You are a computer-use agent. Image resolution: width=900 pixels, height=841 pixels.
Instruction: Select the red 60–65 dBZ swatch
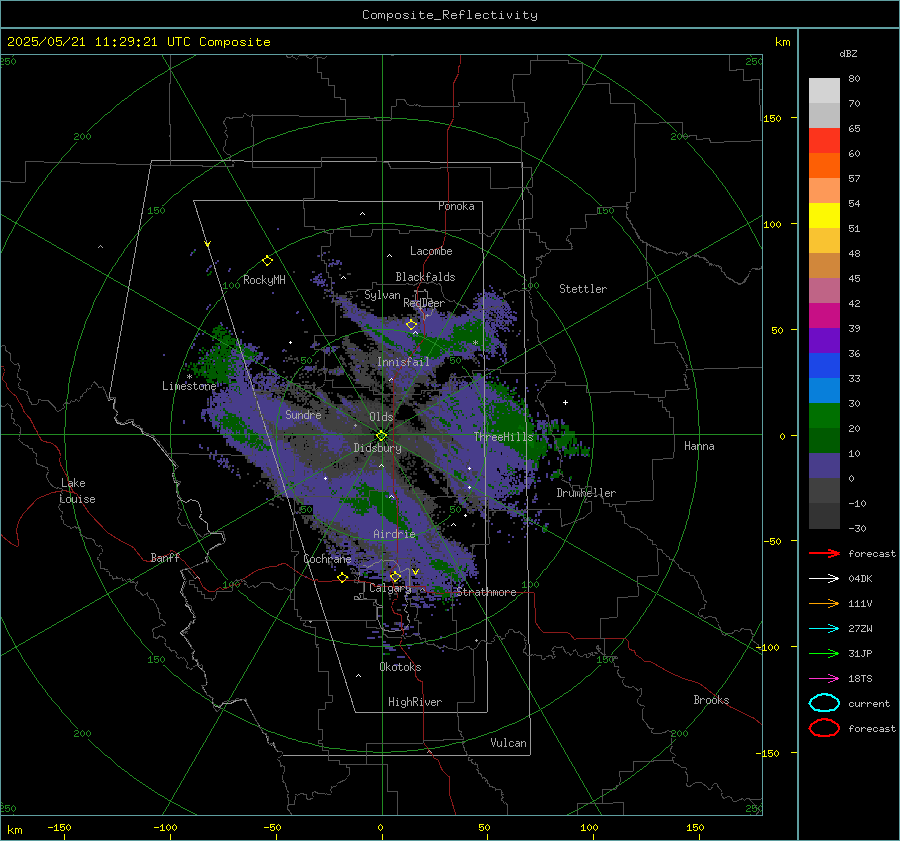pos(824,140)
